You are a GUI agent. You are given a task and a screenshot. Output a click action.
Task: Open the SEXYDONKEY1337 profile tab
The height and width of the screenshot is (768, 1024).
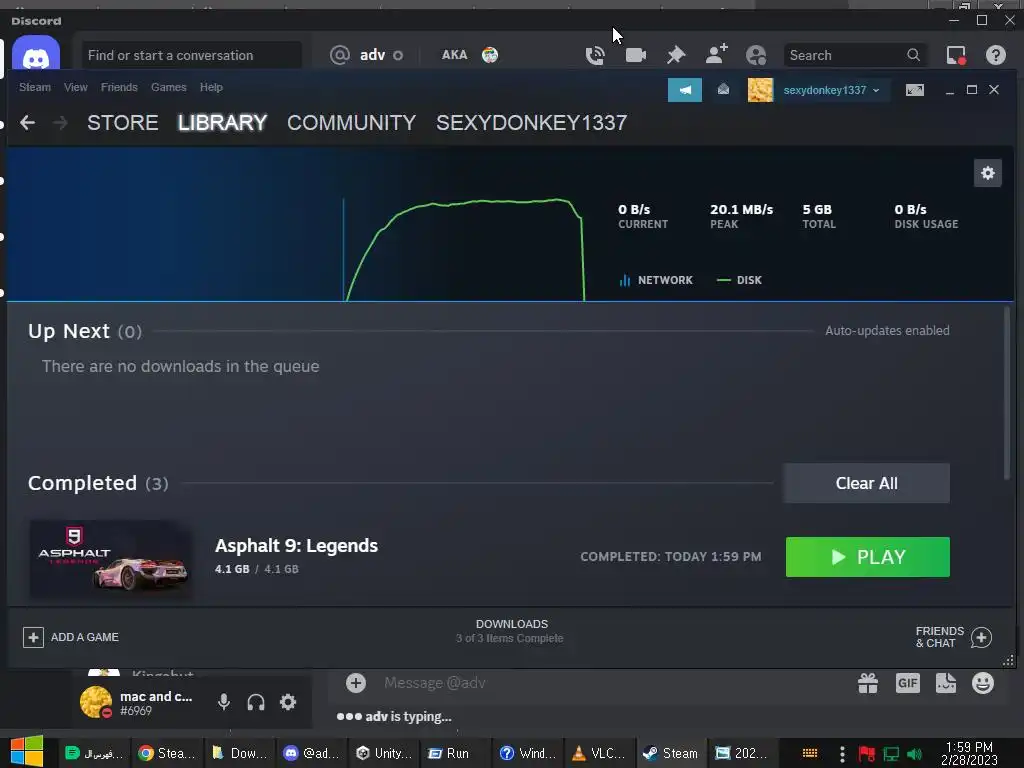click(532, 123)
